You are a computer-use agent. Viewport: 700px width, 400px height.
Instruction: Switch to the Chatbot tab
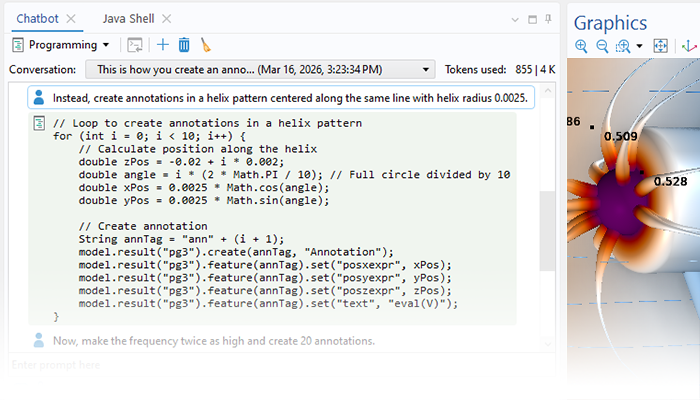(x=37, y=19)
